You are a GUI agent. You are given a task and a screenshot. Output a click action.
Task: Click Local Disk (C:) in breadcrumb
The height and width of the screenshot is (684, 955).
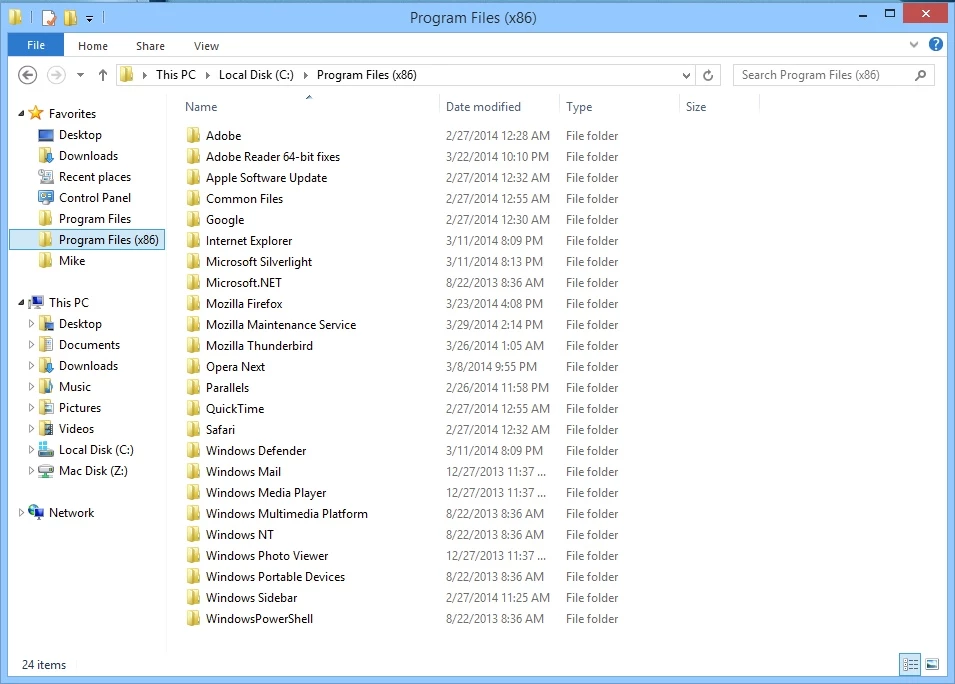(256, 75)
